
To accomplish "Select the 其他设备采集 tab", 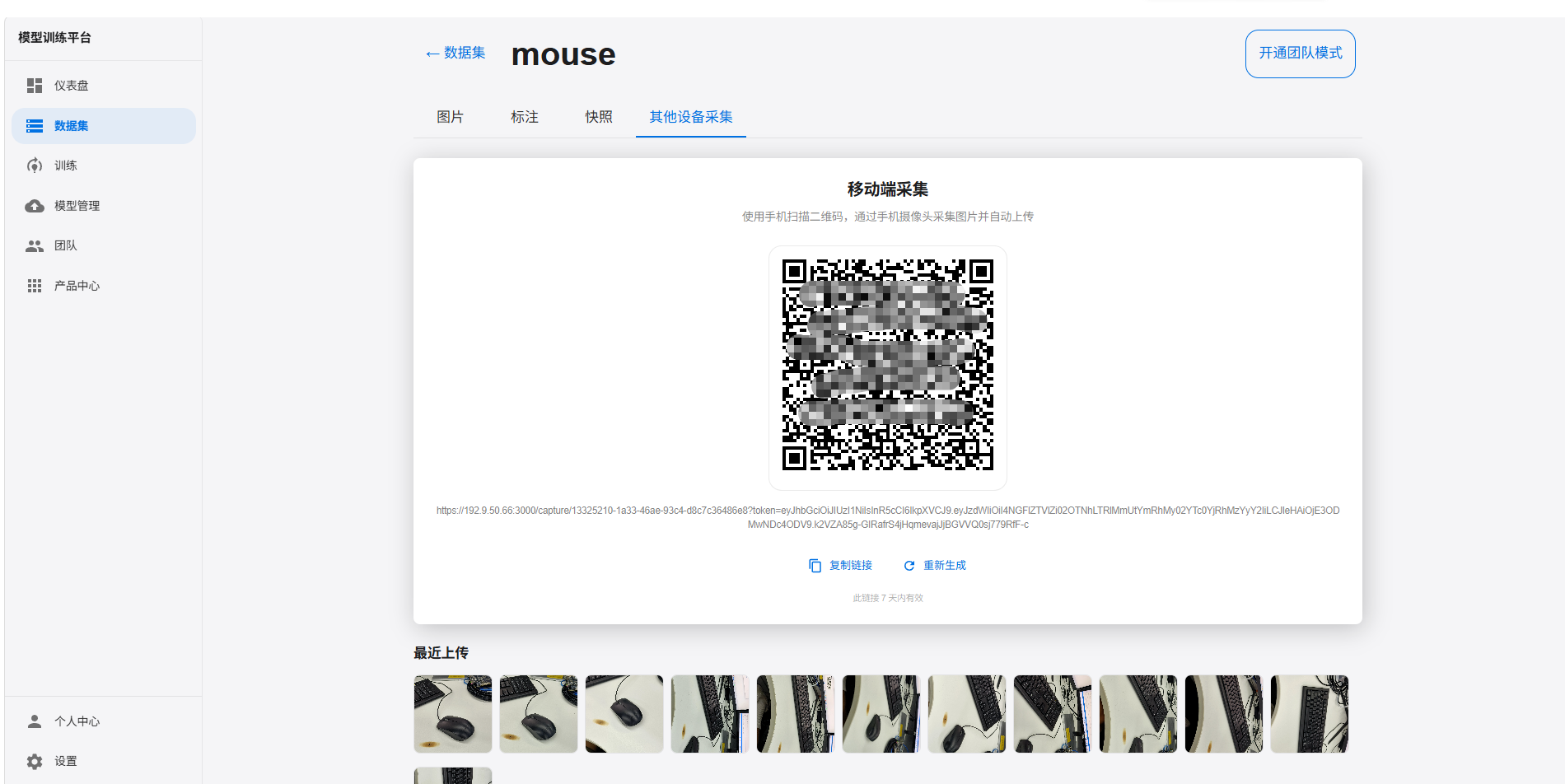I will point(691,117).
